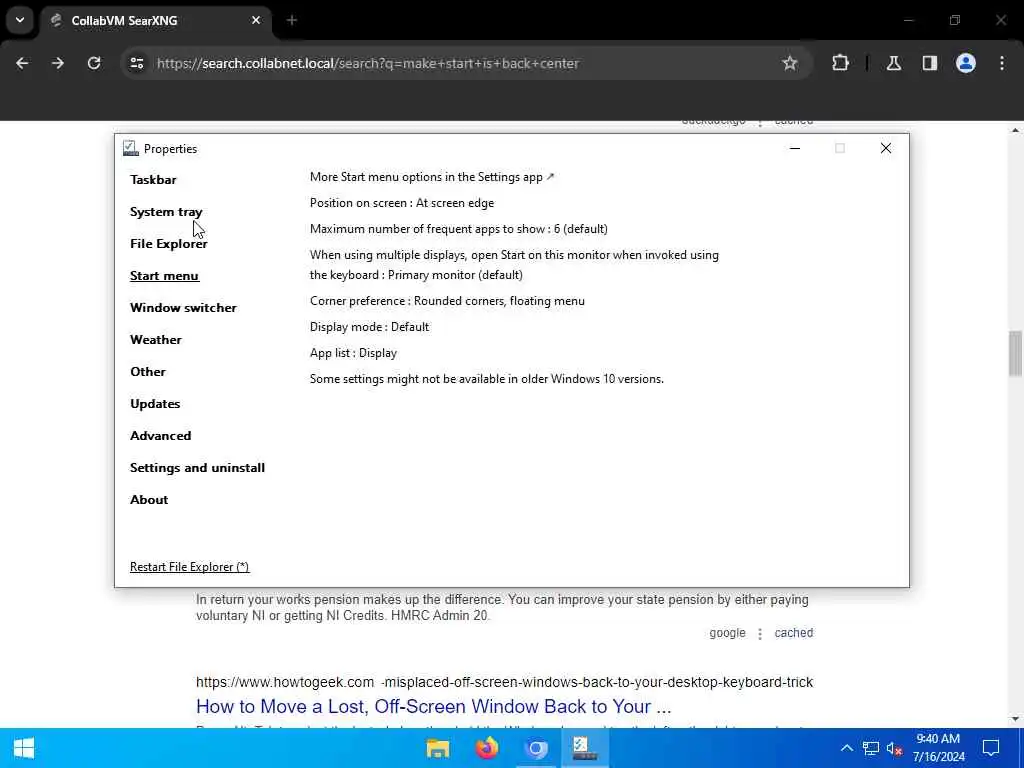Open the clock showing 9:40 AM
The height and width of the screenshot is (768, 1024).
938,748
